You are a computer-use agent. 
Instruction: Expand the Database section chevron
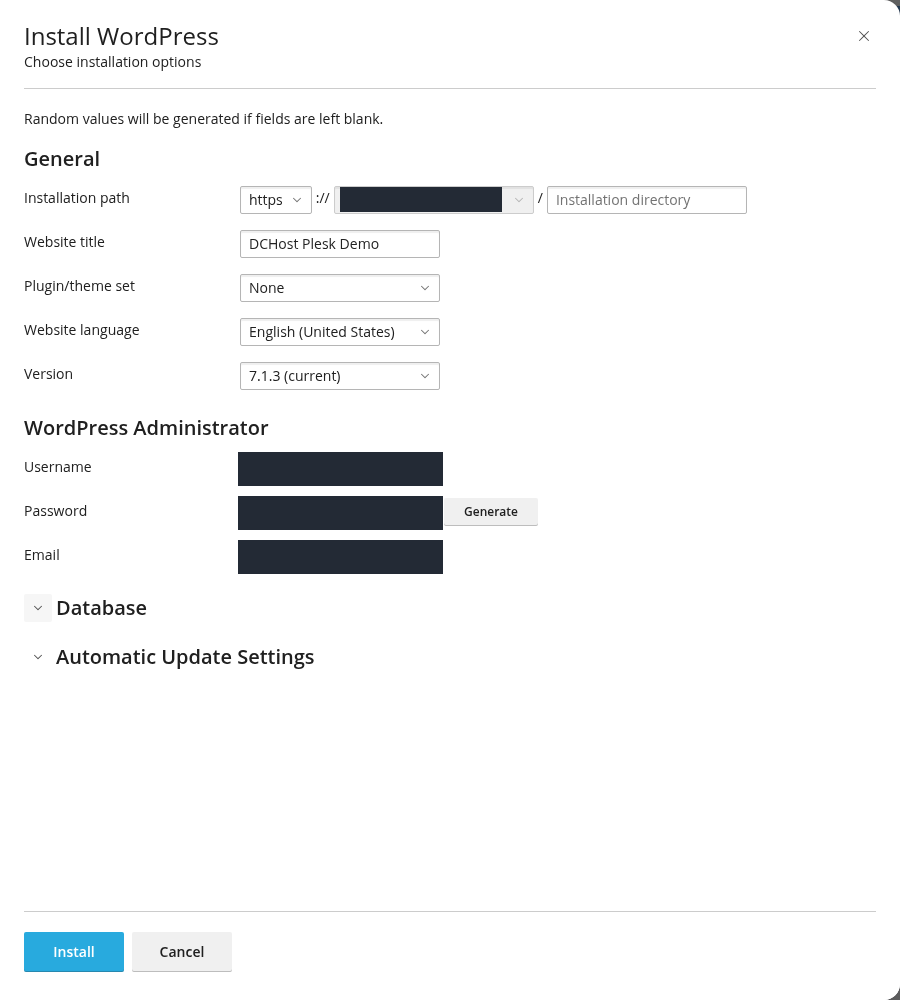point(38,608)
